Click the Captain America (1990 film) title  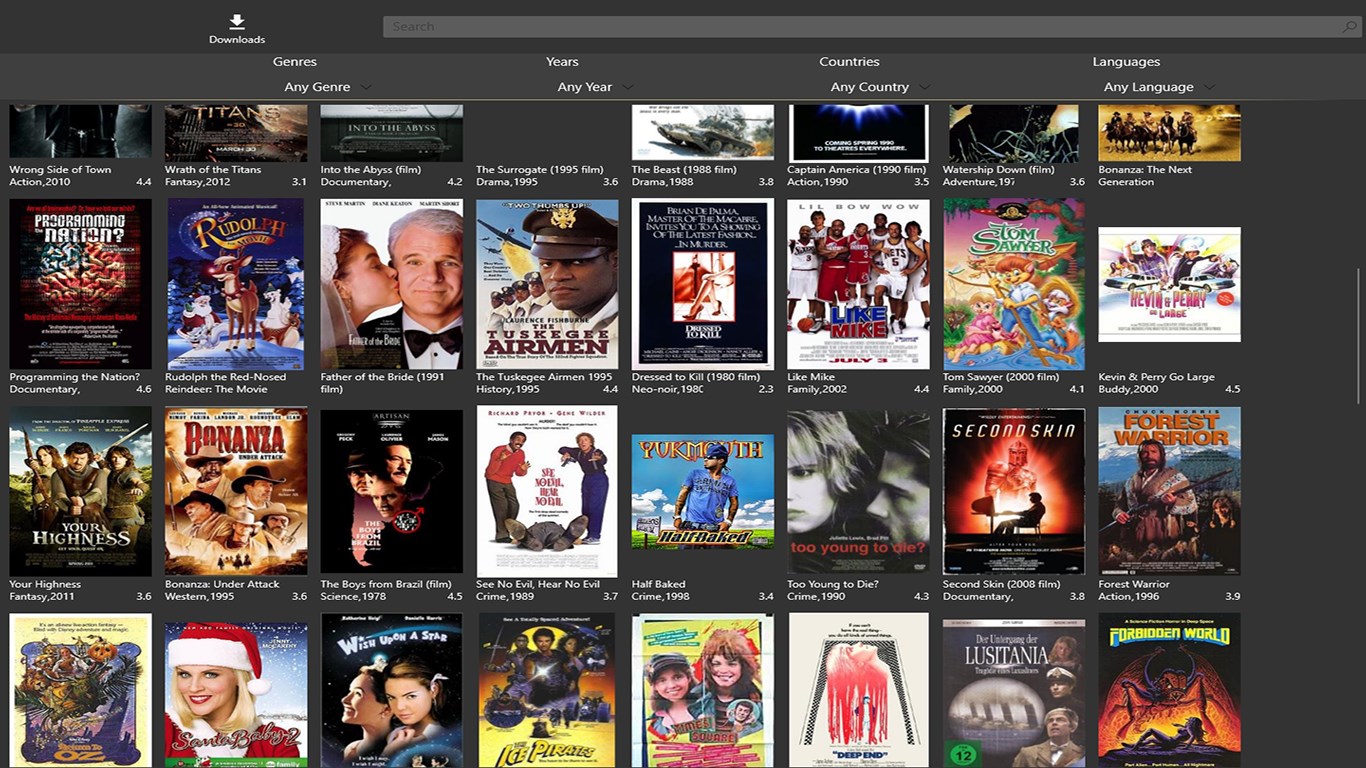(857, 170)
